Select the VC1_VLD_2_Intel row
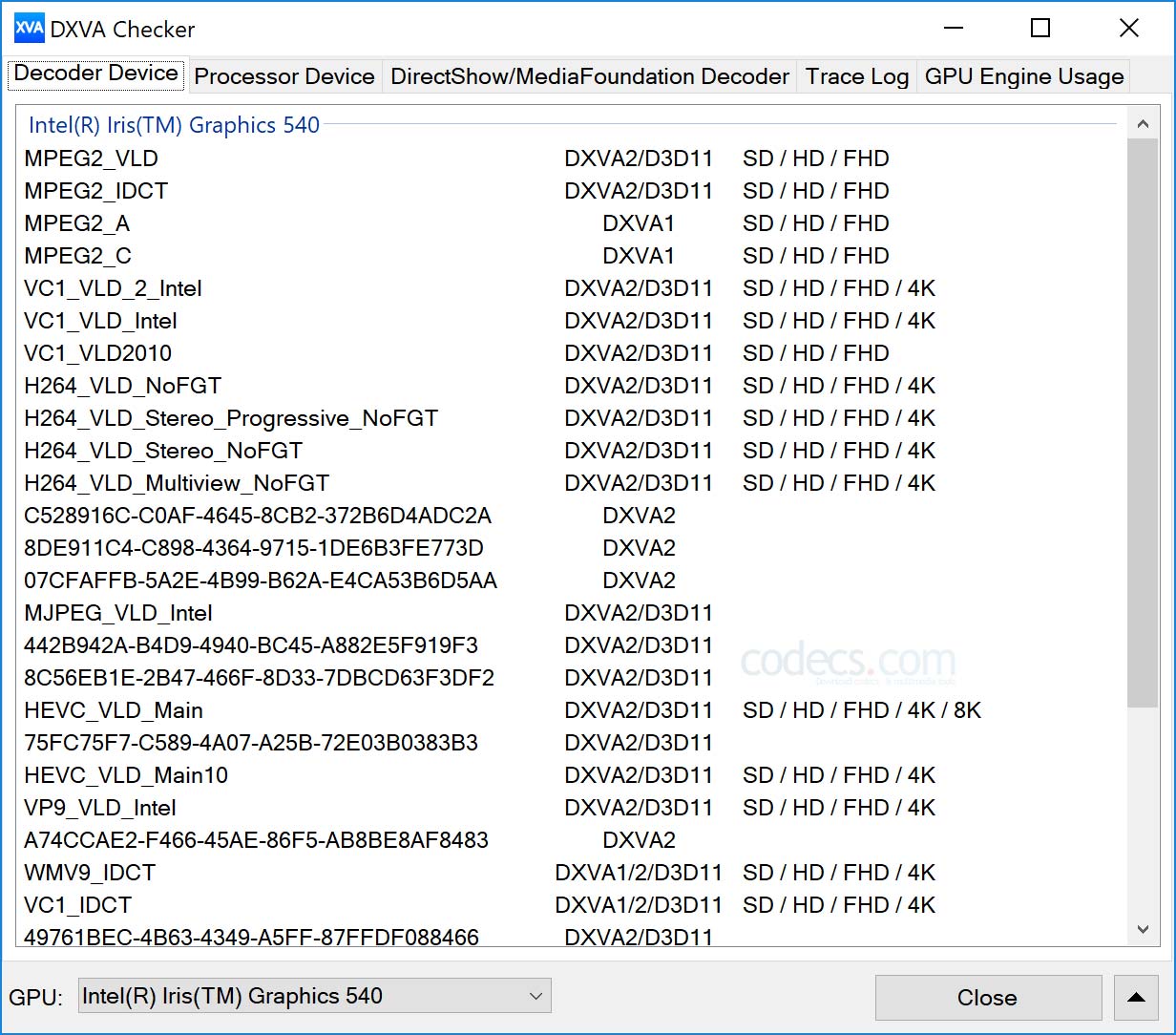The height and width of the screenshot is (1035, 1176). click(x=571, y=288)
